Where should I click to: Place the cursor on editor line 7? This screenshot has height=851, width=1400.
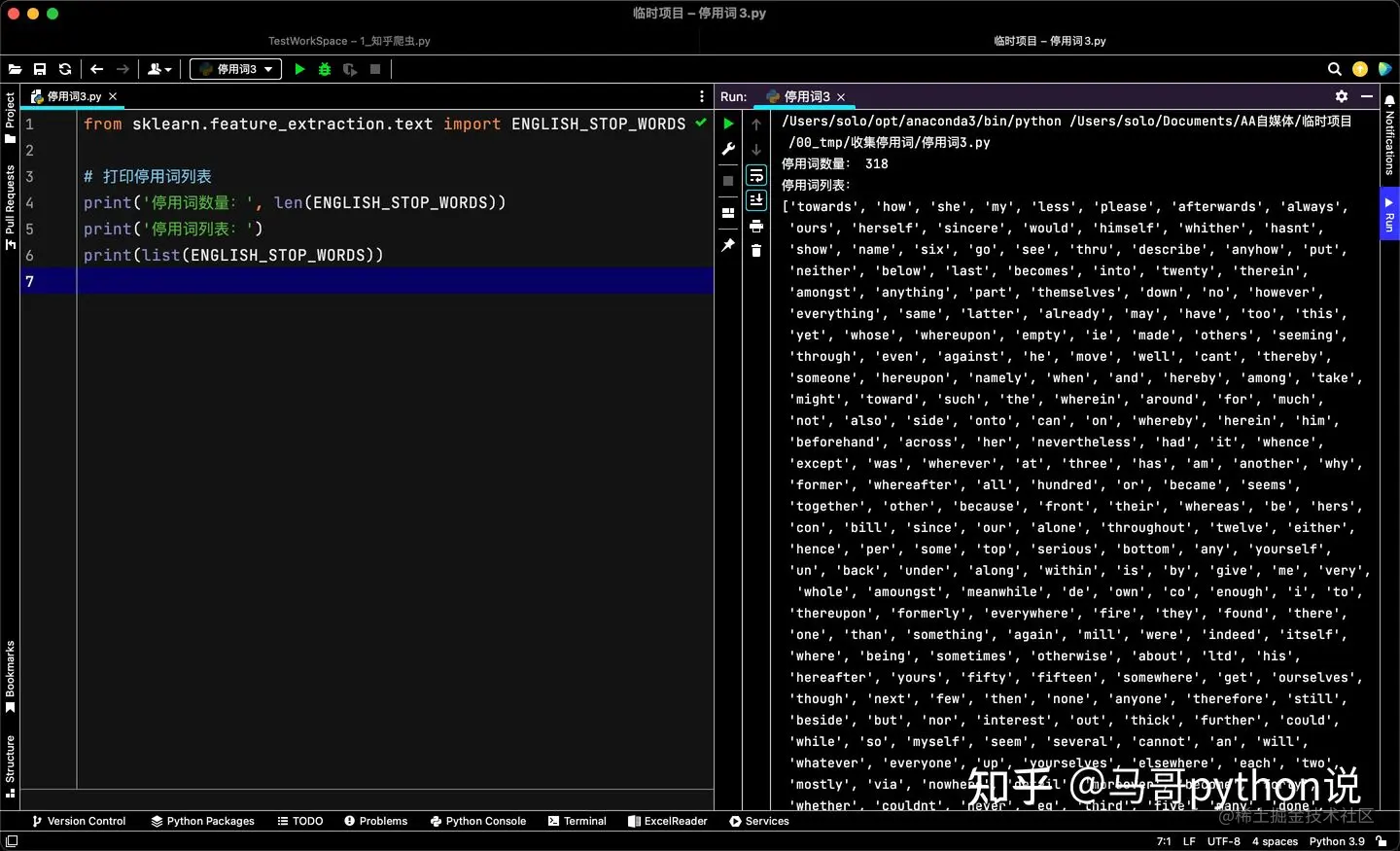pyautogui.click(x=396, y=281)
